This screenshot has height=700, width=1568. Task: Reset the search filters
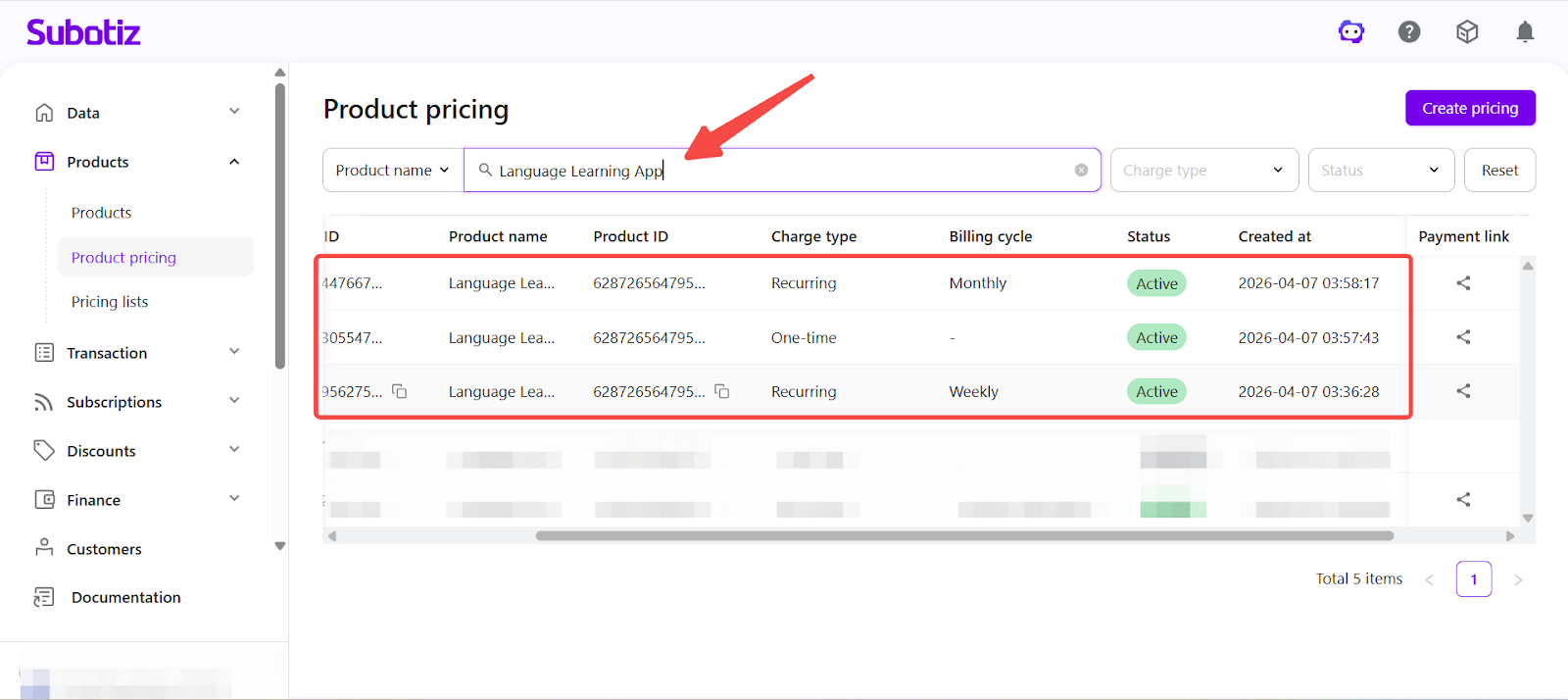(x=1499, y=171)
